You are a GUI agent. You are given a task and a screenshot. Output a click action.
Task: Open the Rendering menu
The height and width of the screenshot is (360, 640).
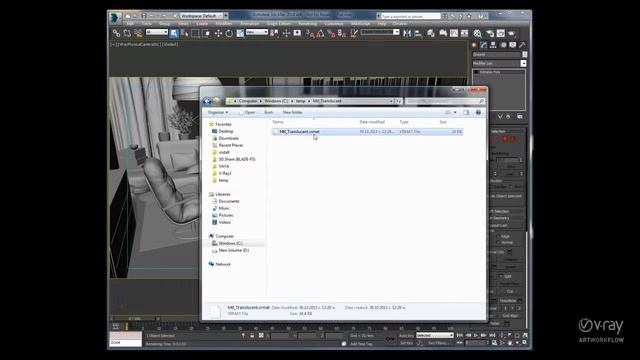click(x=307, y=24)
